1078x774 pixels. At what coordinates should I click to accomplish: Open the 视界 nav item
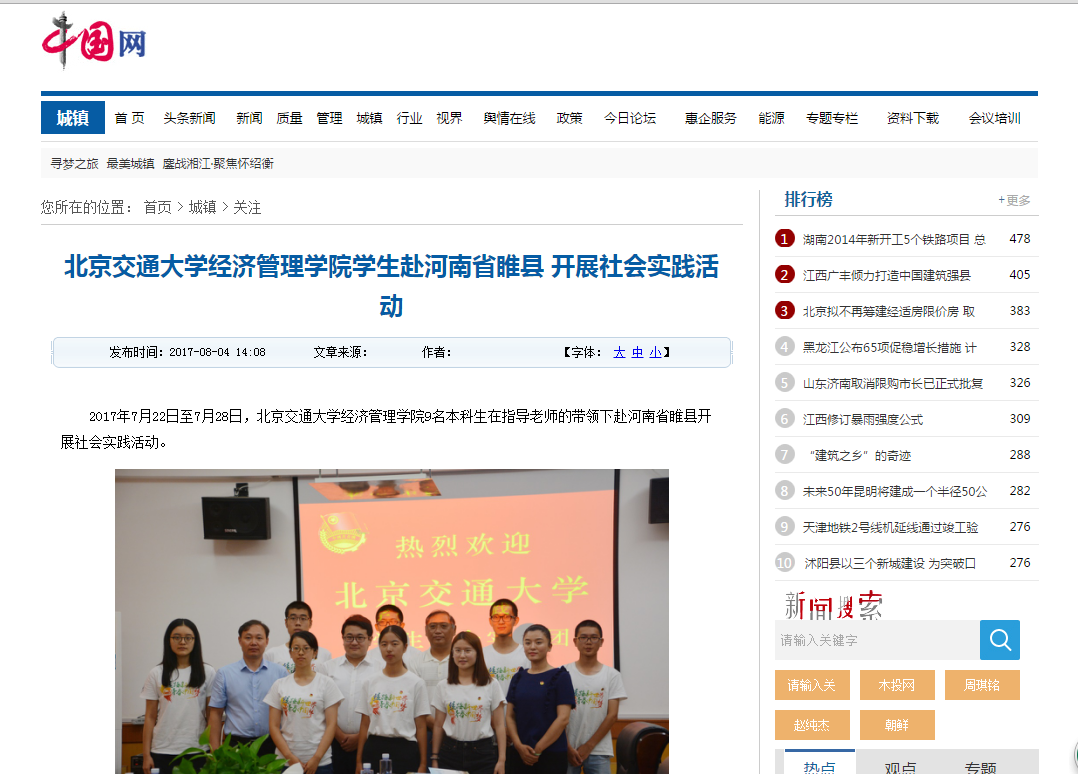(449, 118)
